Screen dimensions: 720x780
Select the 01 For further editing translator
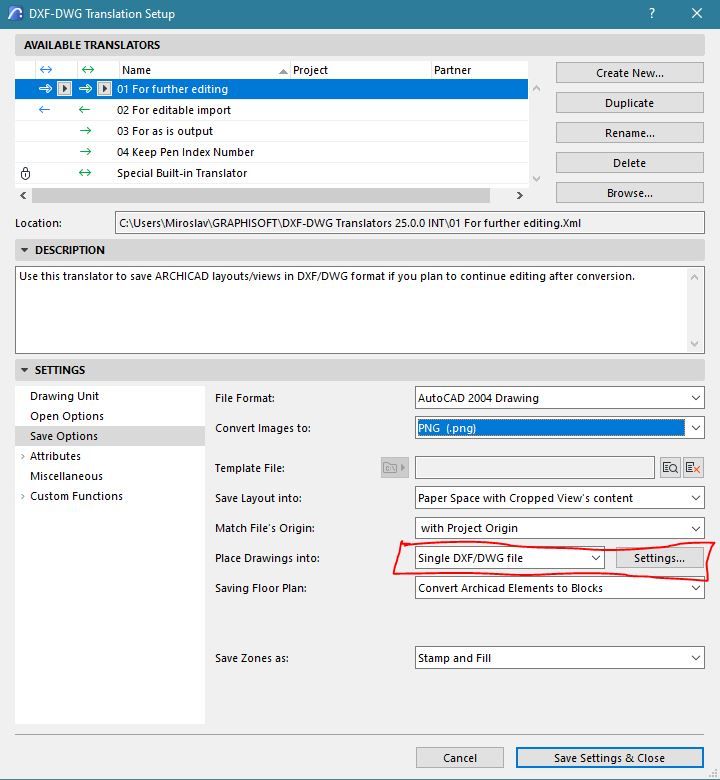(x=271, y=89)
